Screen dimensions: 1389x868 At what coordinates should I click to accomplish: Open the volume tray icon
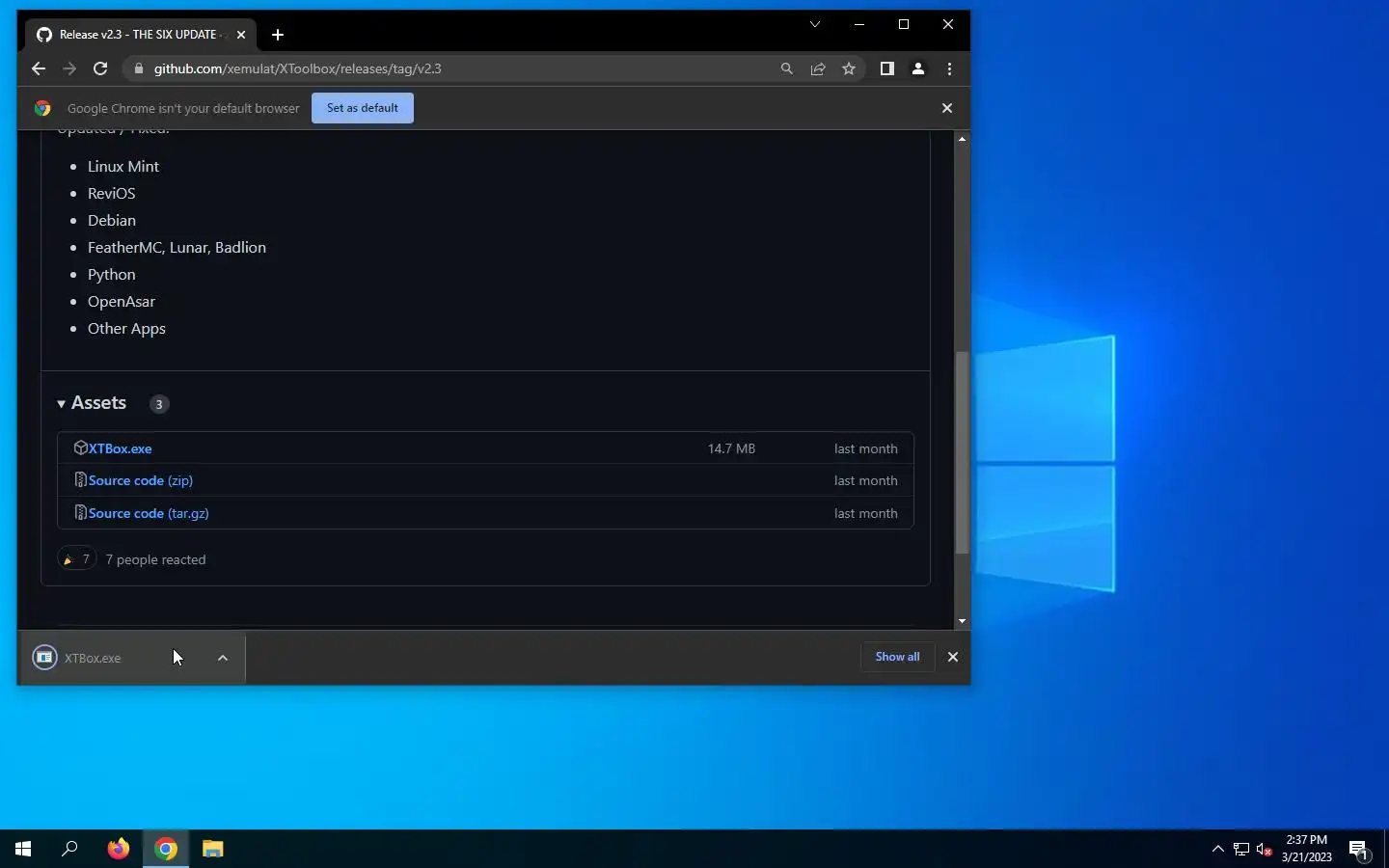click(x=1265, y=850)
